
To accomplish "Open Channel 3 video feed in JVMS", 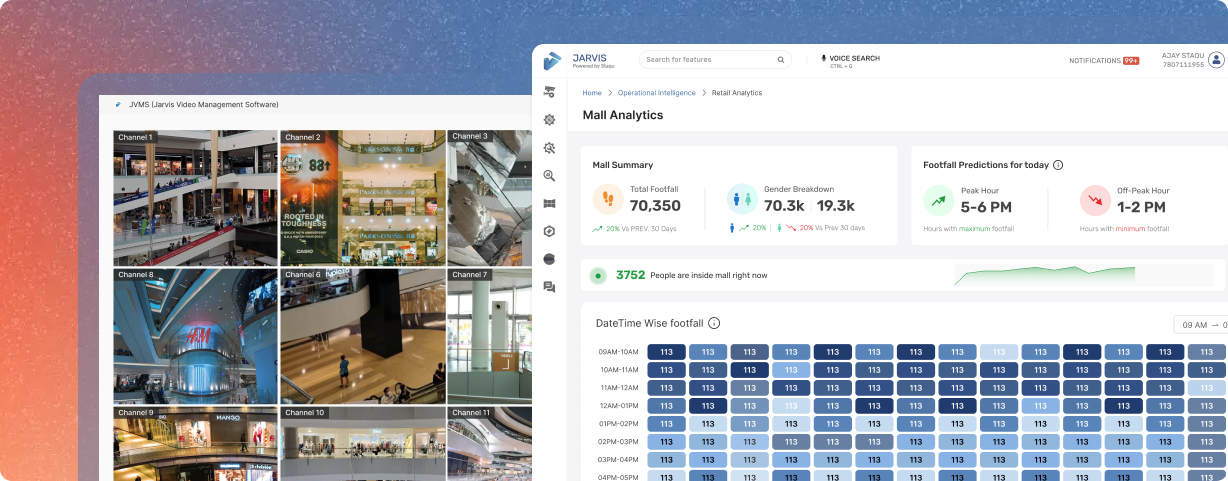I will click(489, 197).
